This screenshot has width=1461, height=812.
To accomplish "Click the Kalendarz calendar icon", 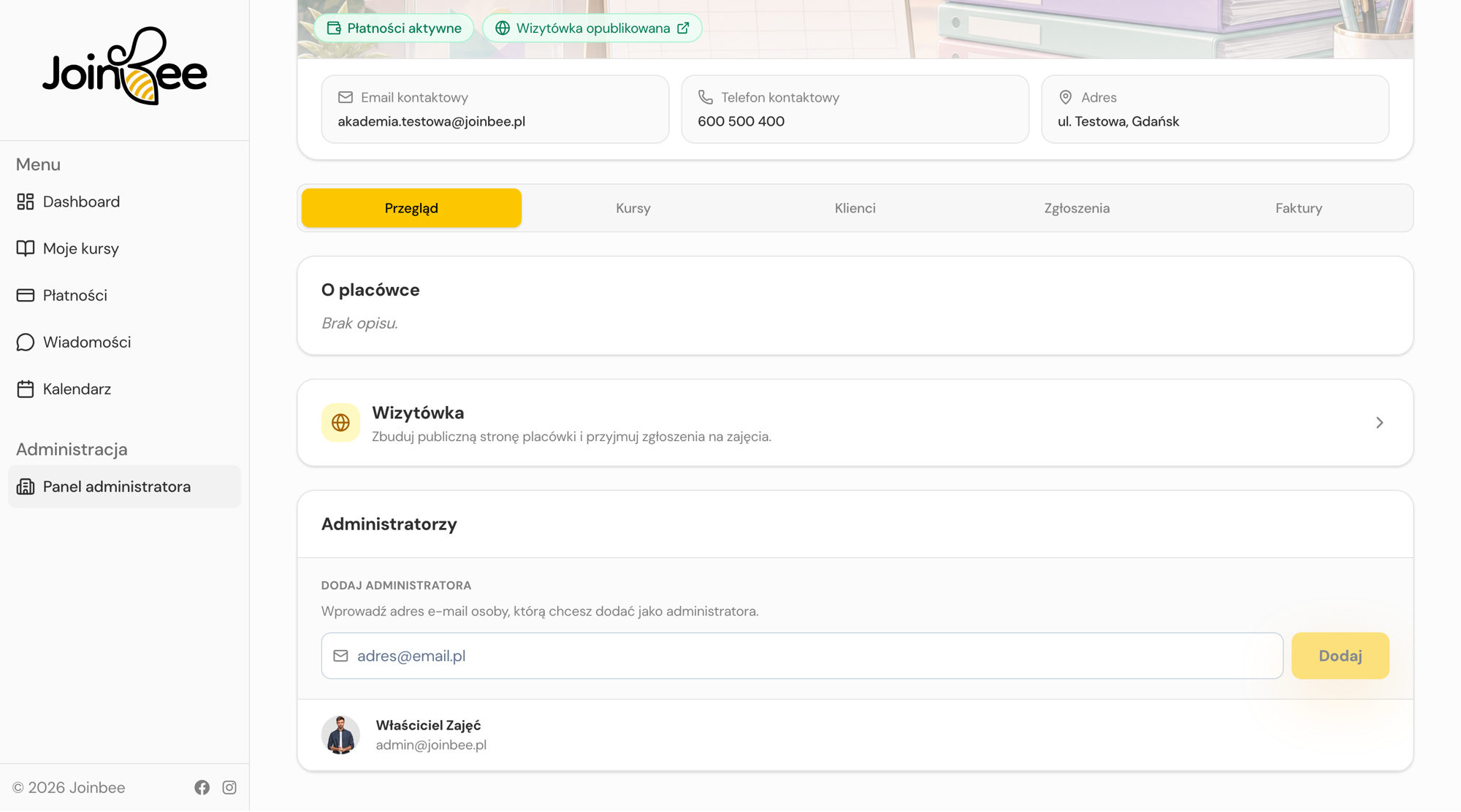I will [26, 388].
